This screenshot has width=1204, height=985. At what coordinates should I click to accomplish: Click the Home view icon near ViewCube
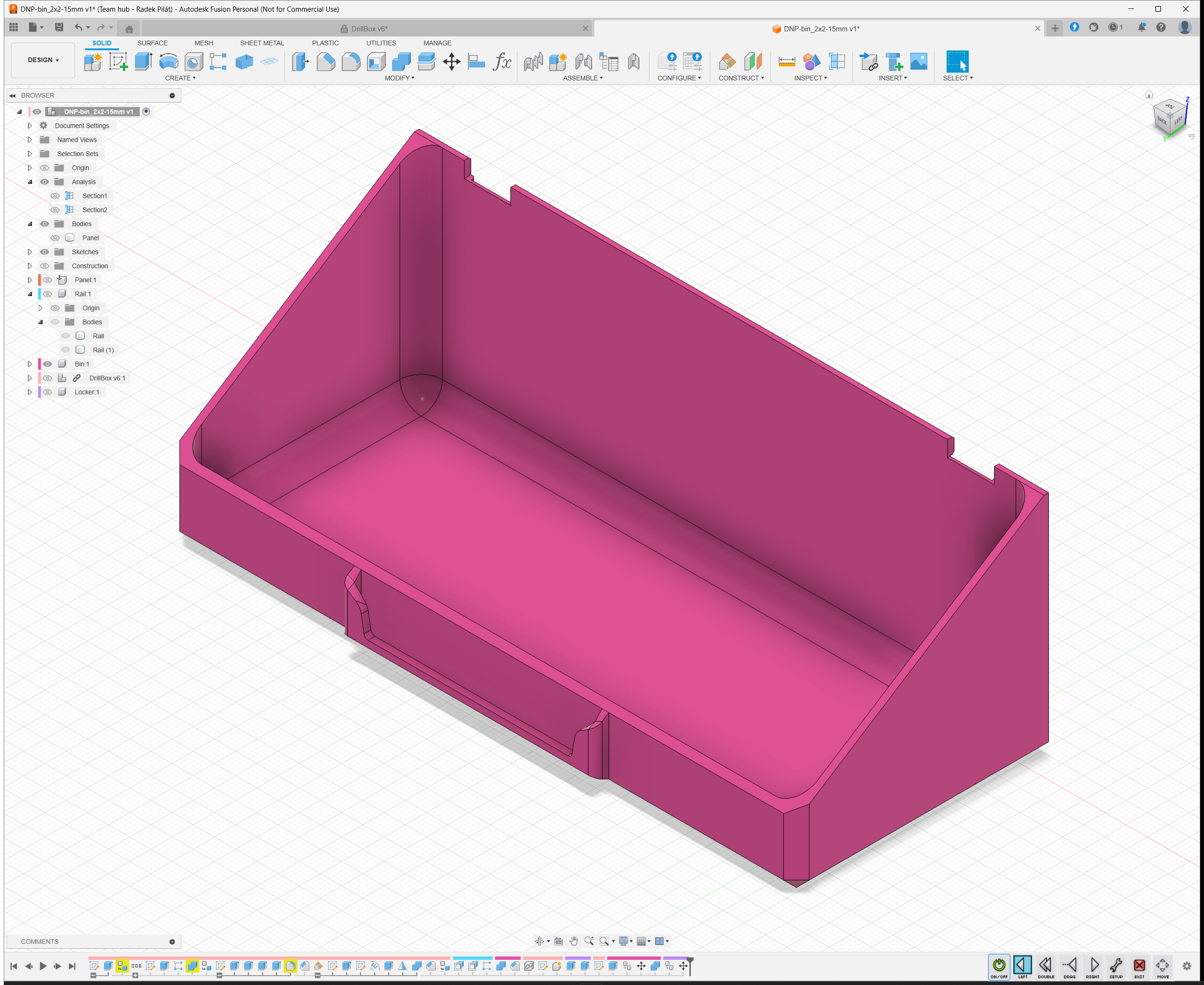tap(1149, 95)
